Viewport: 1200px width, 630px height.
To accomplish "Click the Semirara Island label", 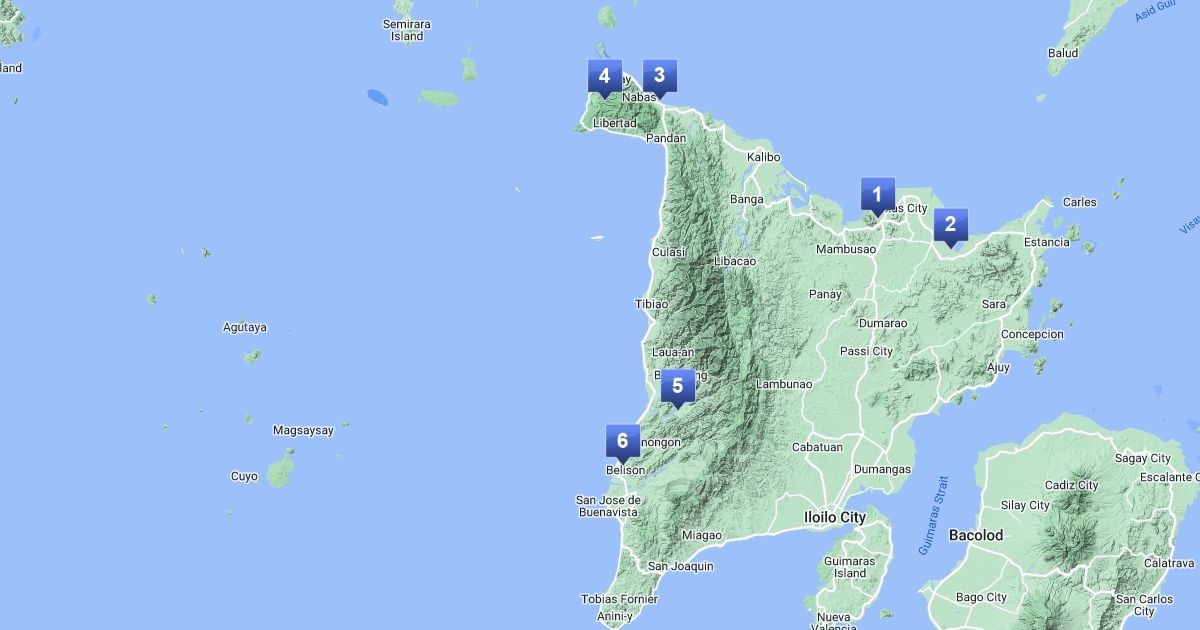I will 407,30.
